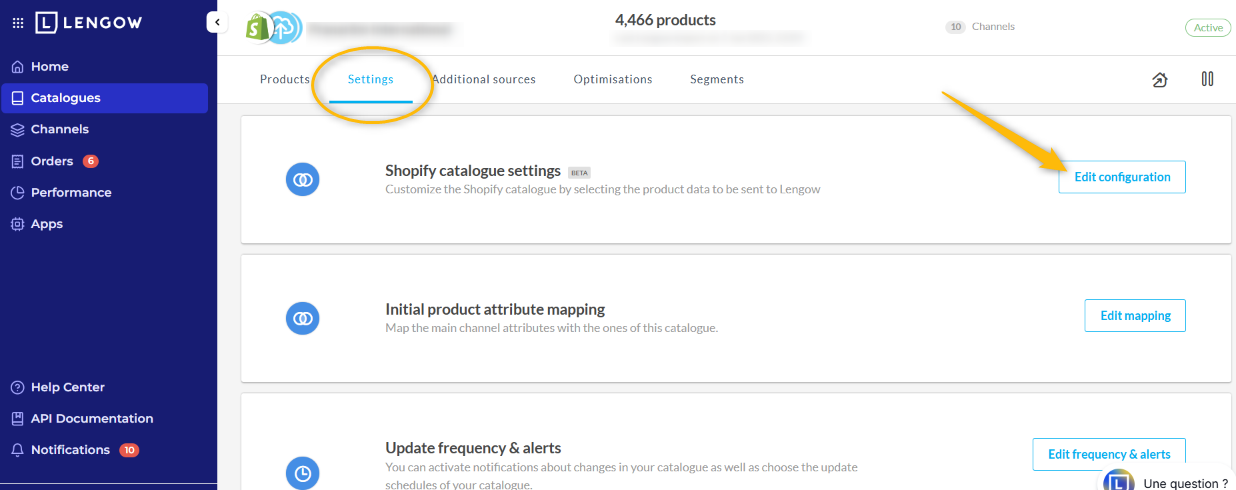
Task: View Notifications in the sidebar
Action: [70, 450]
